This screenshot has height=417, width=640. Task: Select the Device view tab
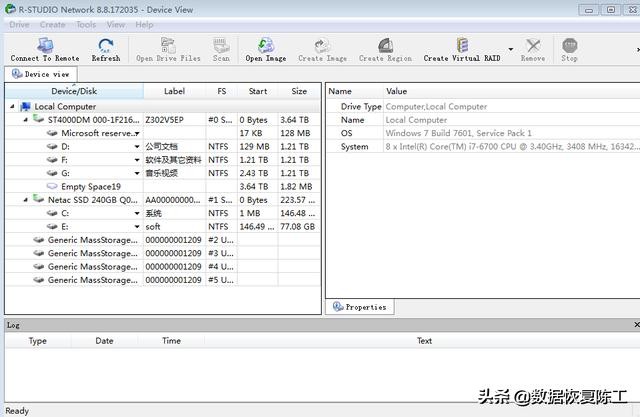tap(41, 74)
